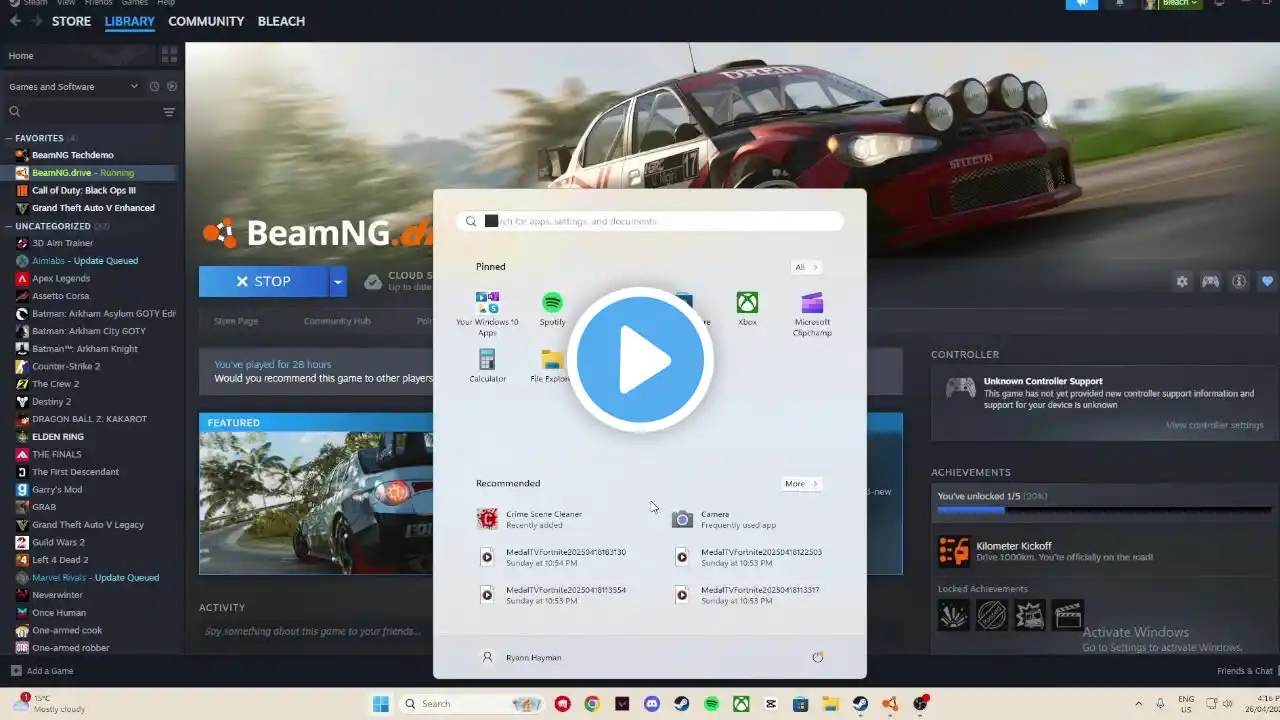This screenshot has height=720, width=1280.
Task: Switch library to grid collections view
Action: [169, 56]
